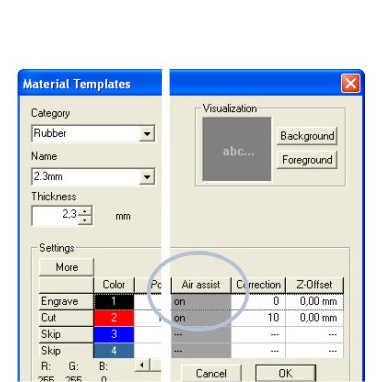Choose the Foreground visualization button

(x=307, y=160)
